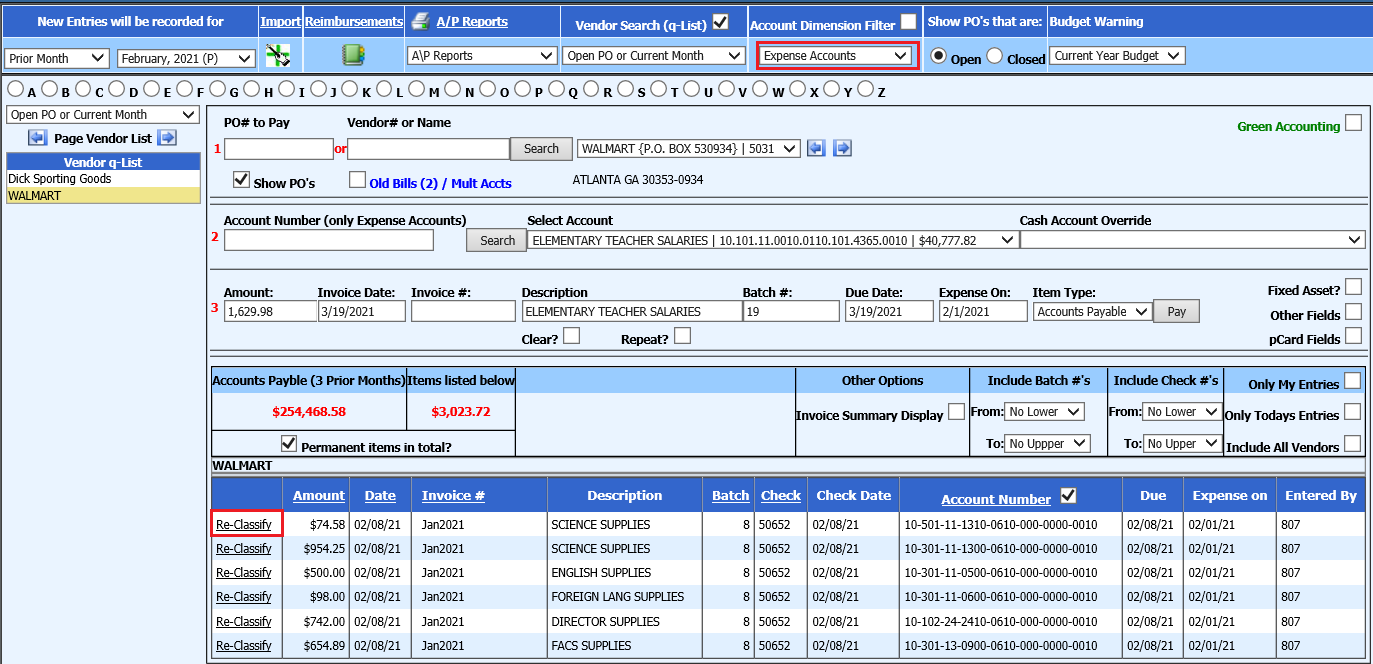Screen dimensions: 1373x664
Task: Click the right Page Vendor List arrow
Action: coord(167,138)
